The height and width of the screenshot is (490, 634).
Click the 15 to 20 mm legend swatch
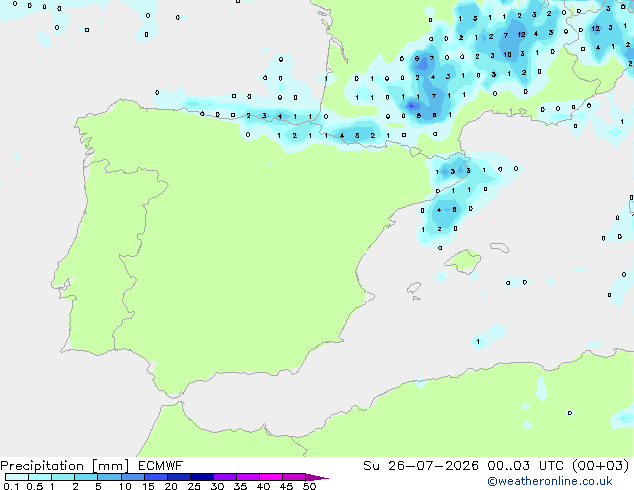coord(155,477)
